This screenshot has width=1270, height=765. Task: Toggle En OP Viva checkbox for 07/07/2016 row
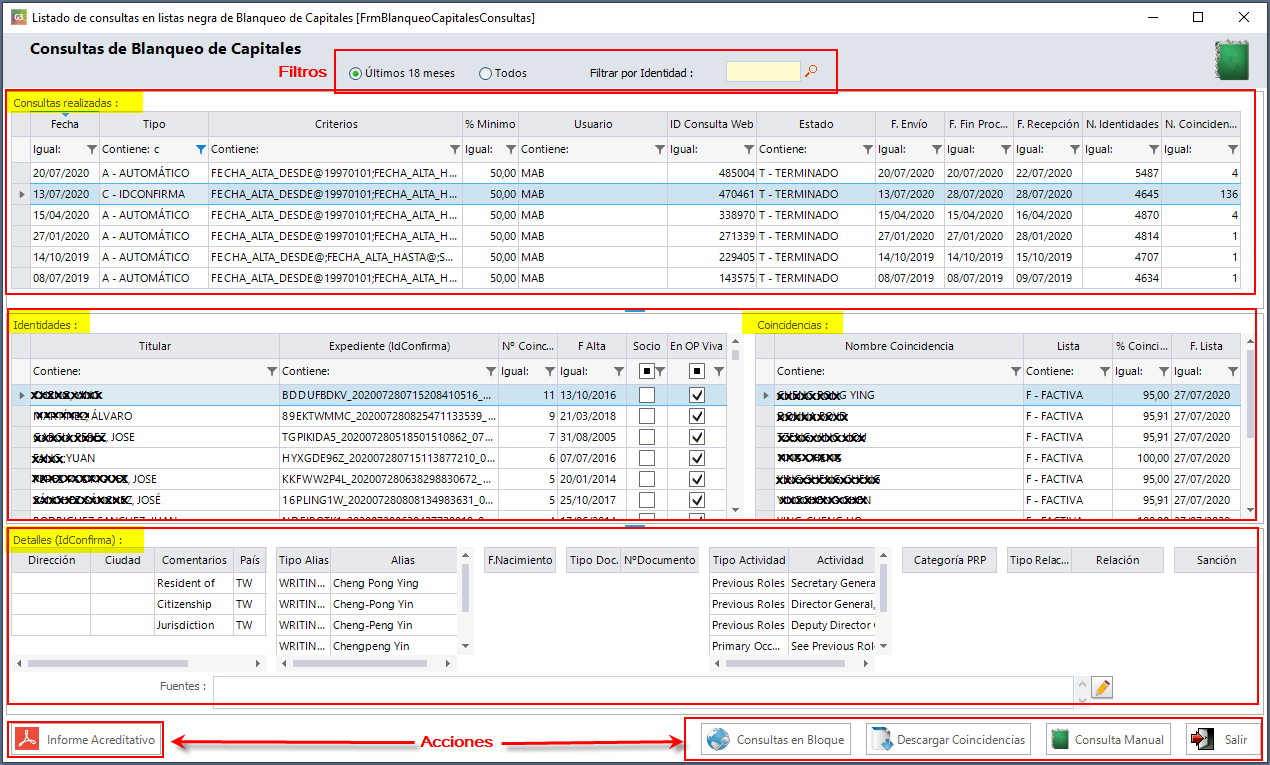click(x=697, y=458)
